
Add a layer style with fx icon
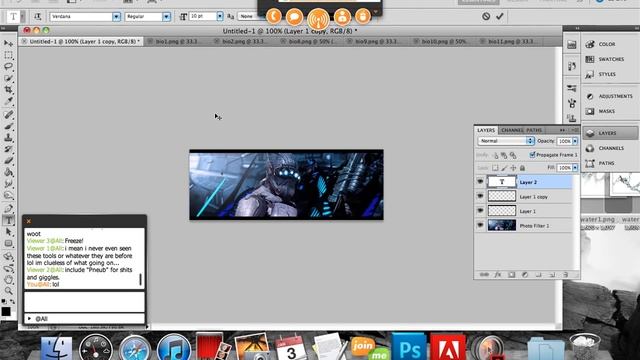pyautogui.click(x=498, y=275)
